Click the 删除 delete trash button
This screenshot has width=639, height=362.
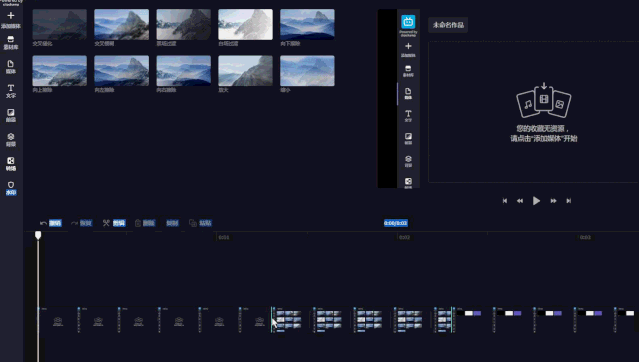tap(145, 223)
